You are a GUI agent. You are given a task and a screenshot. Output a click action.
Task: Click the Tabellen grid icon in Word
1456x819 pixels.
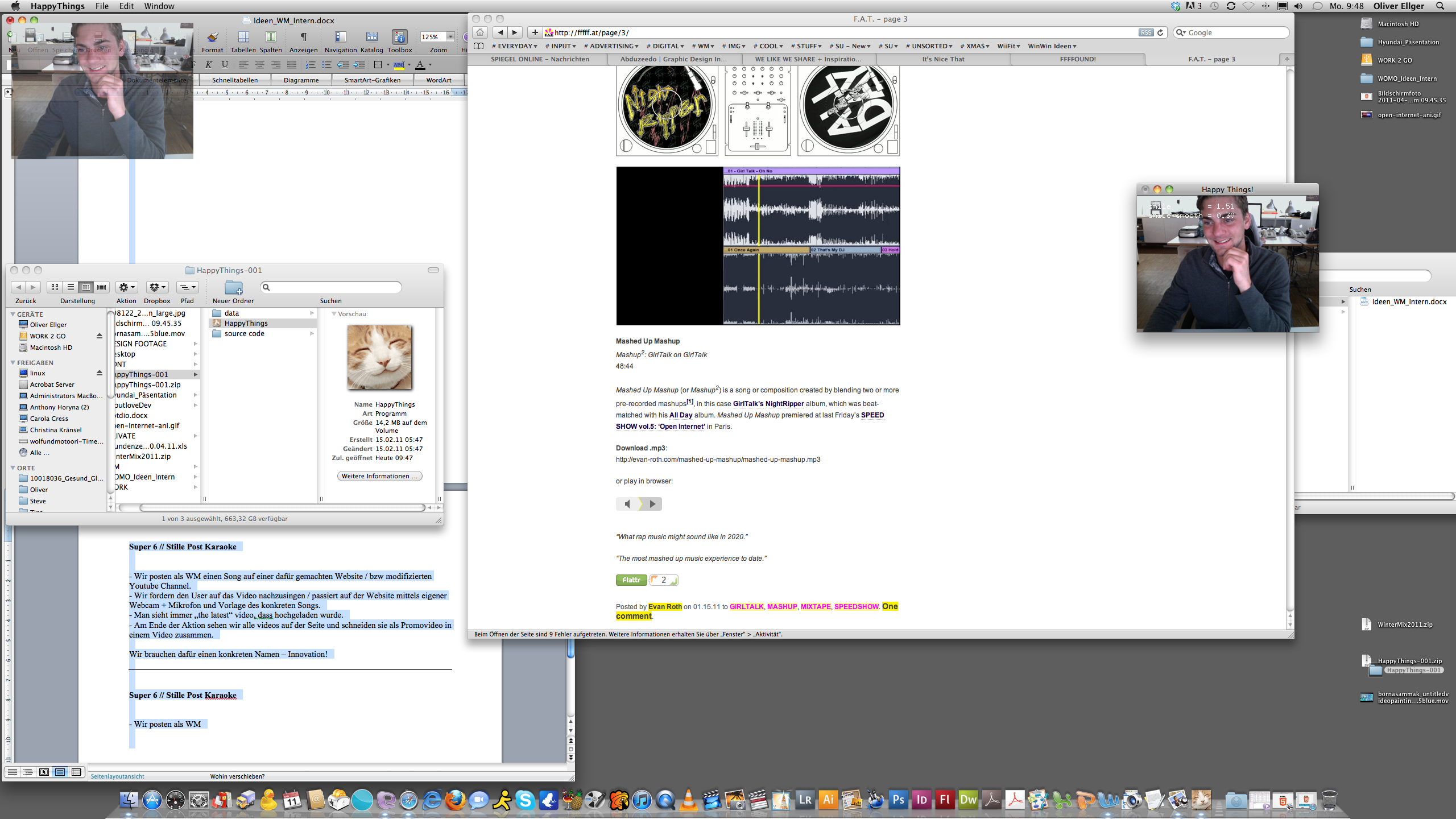click(x=243, y=38)
